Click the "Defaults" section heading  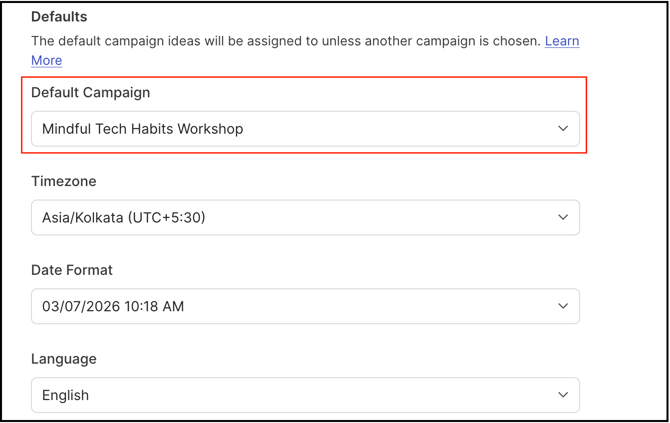tap(59, 17)
